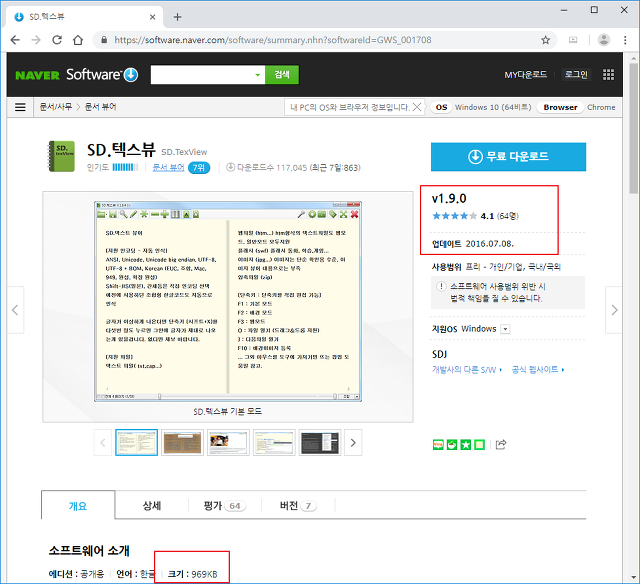Open the hamburger category menu
The image size is (640, 584).
pyautogui.click(x=20, y=107)
